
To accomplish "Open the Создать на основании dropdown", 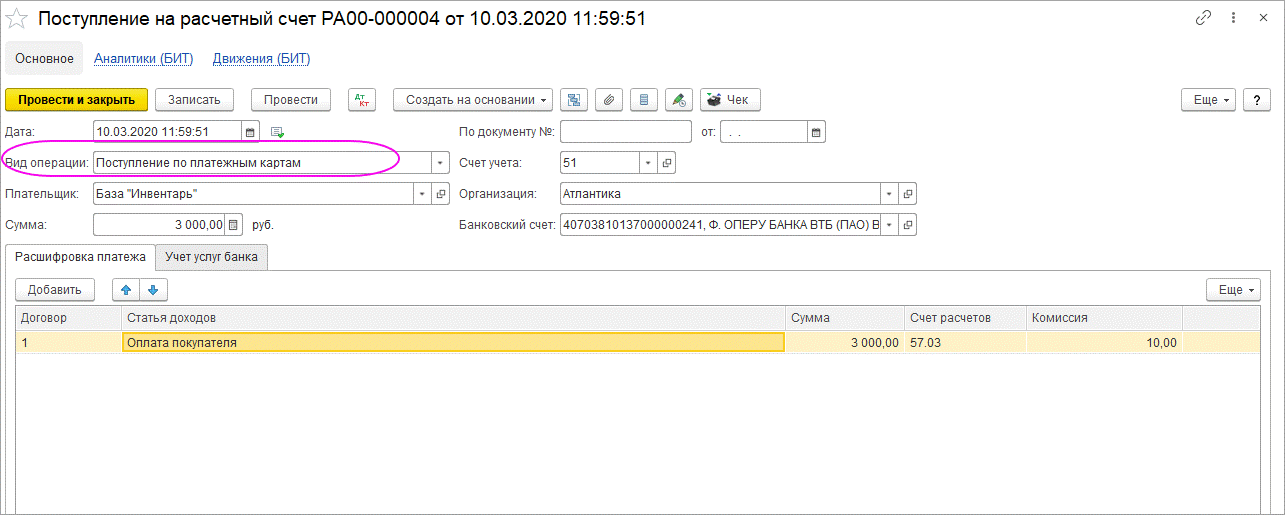I will coord(473,100).
